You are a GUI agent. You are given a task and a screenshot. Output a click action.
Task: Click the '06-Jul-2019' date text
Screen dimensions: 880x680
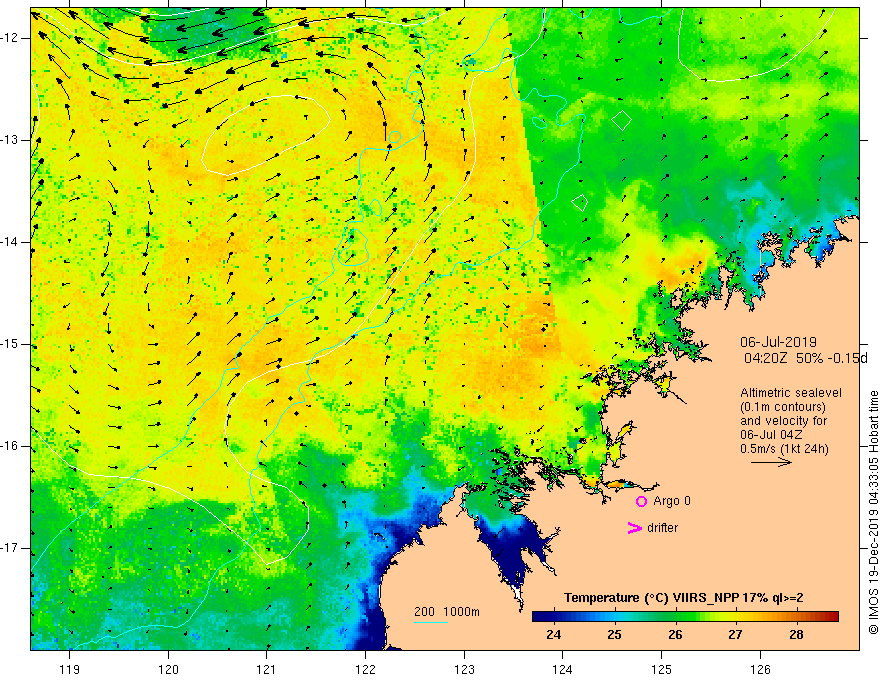[778, 342]
